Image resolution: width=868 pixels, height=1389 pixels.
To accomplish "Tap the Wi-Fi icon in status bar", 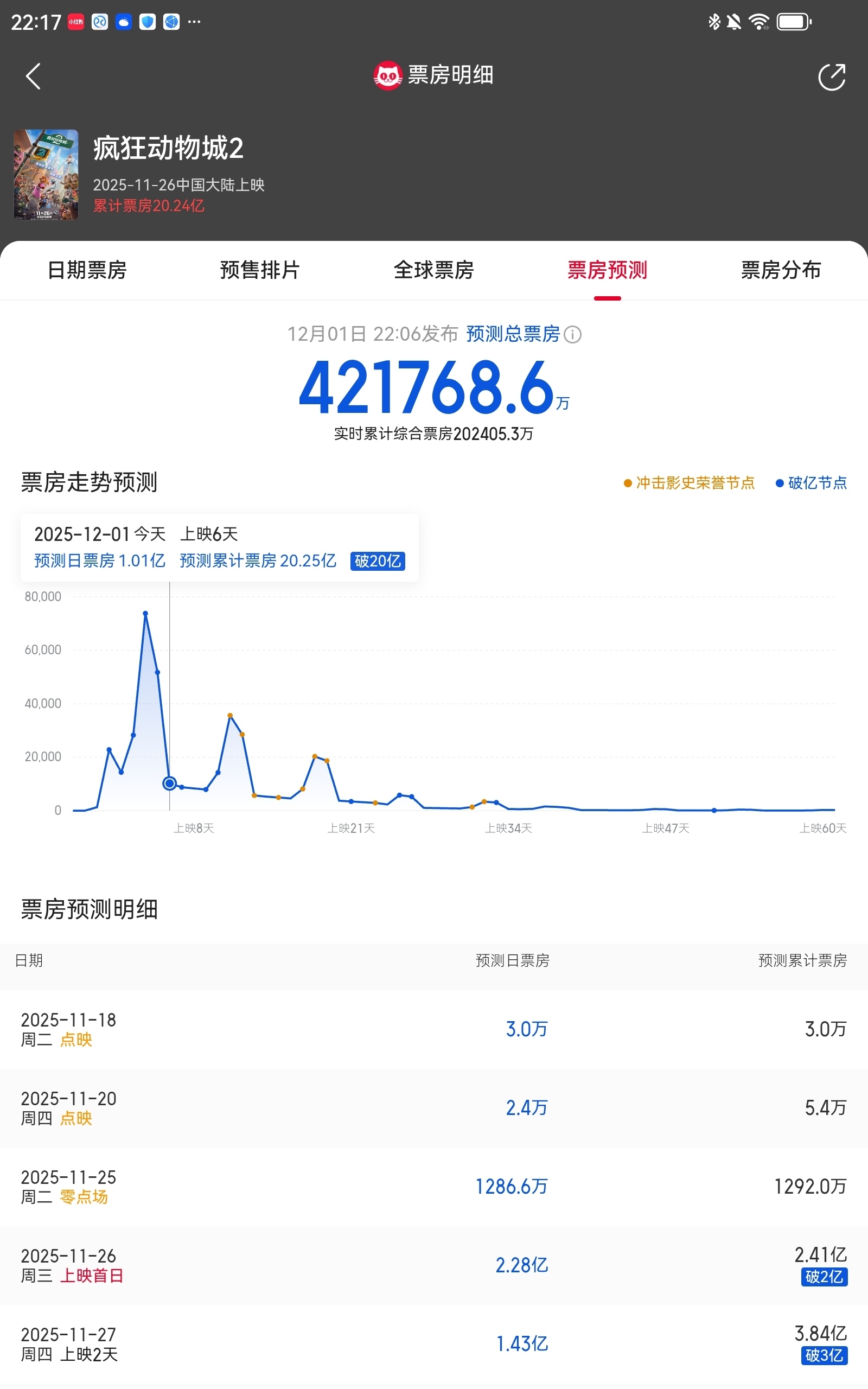I will point(759,22).
